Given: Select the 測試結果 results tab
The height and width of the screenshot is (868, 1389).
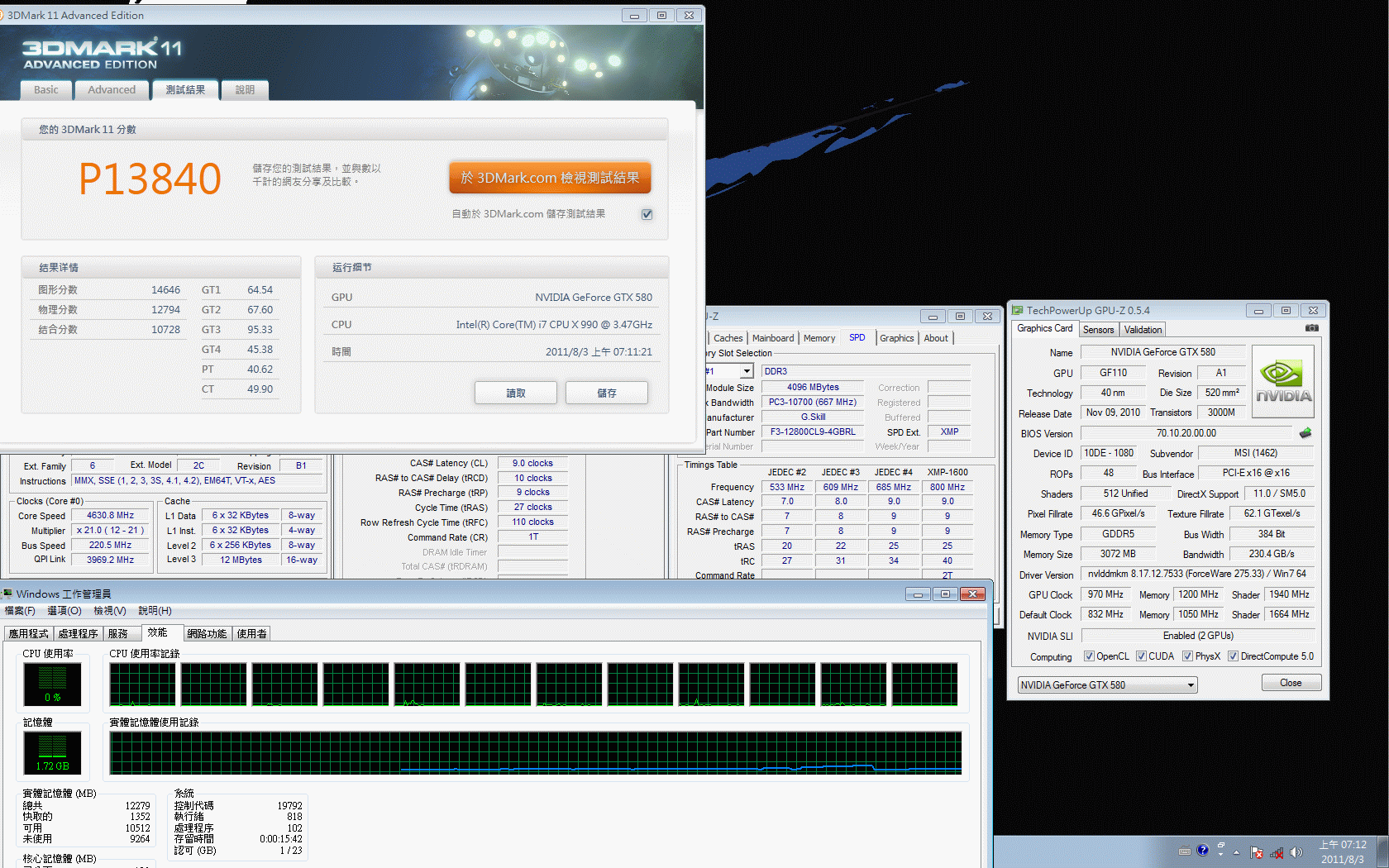Looking at the screenshot, I should coord(185,90).
